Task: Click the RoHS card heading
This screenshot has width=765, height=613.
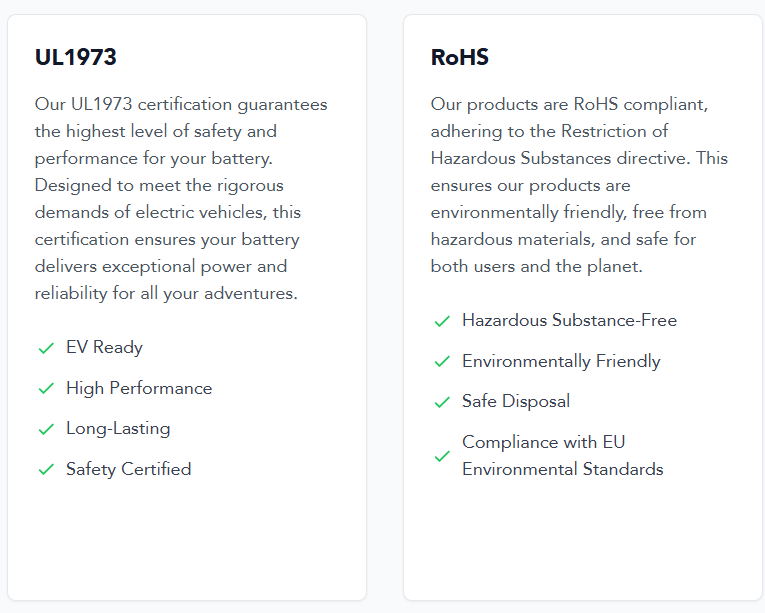Action: [x=460, y=57]
